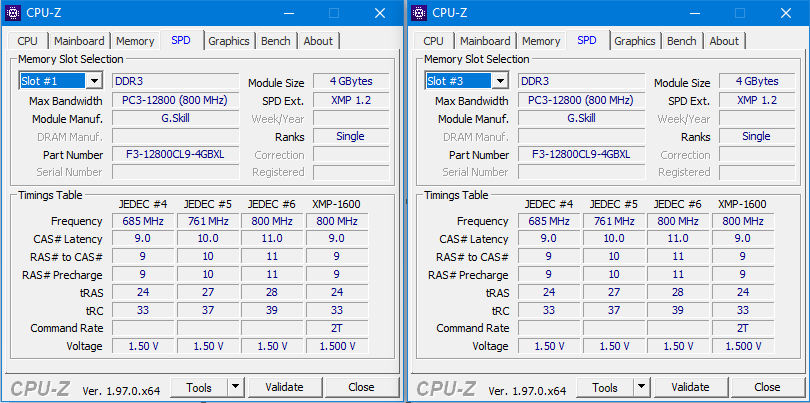Click XMP 1.2 SPD Ext. value in right window
The image size is (810, 403).
(x=757, y=100)
